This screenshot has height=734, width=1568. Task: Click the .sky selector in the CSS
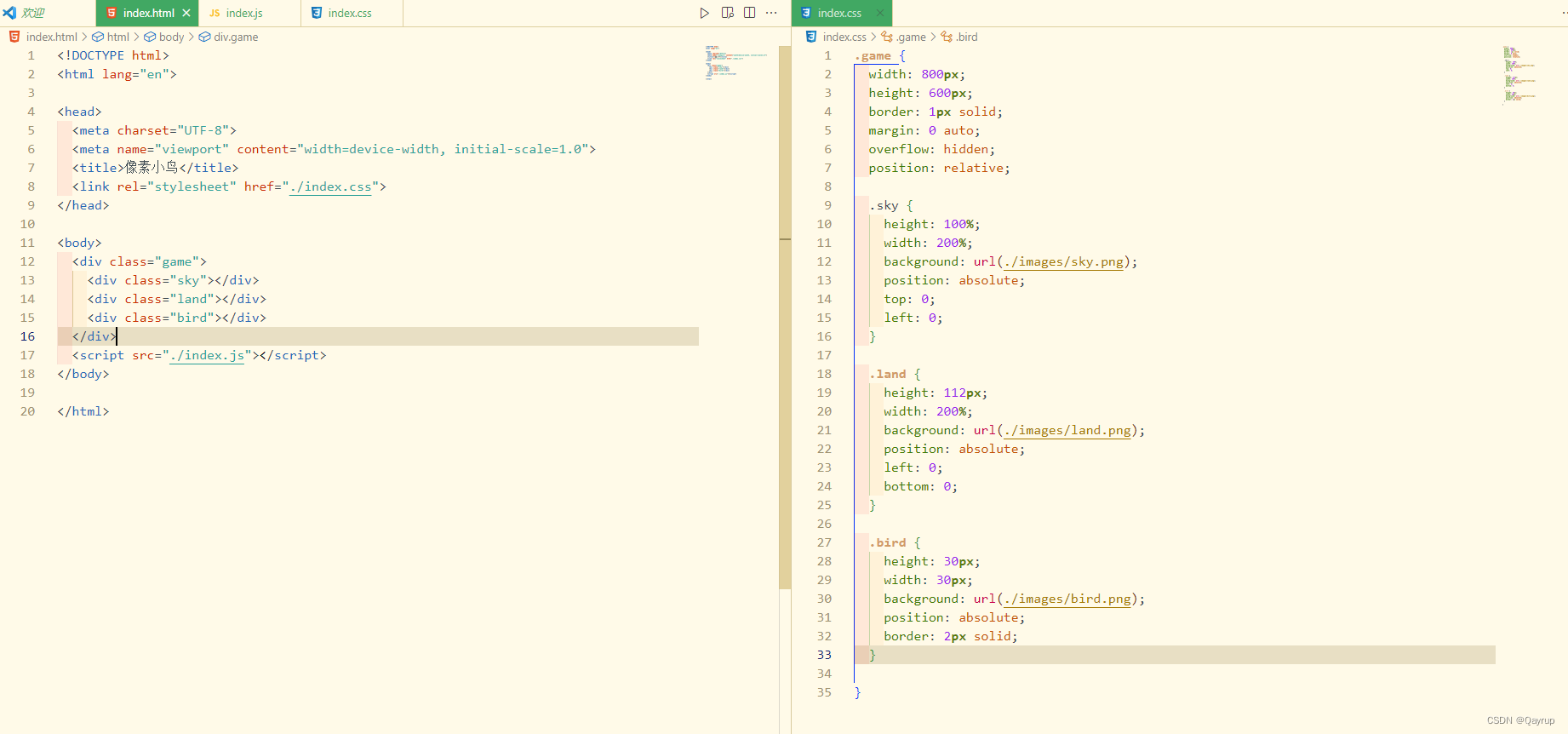(x=884, y=205)
